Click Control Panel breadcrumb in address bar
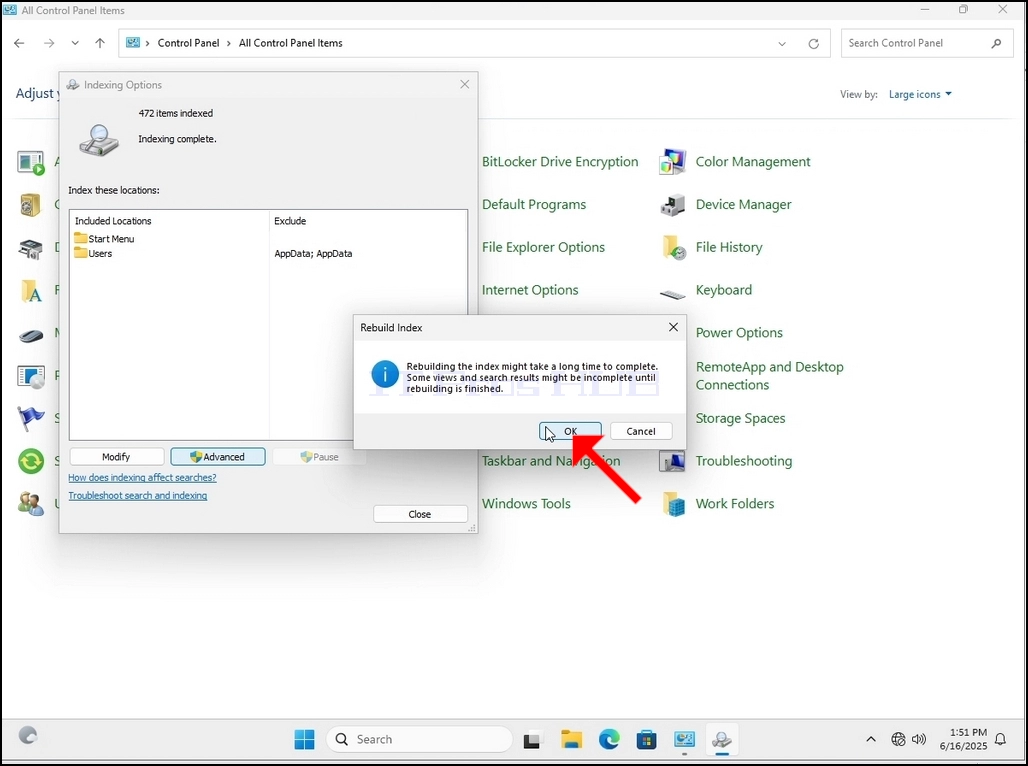 point(188,43)
